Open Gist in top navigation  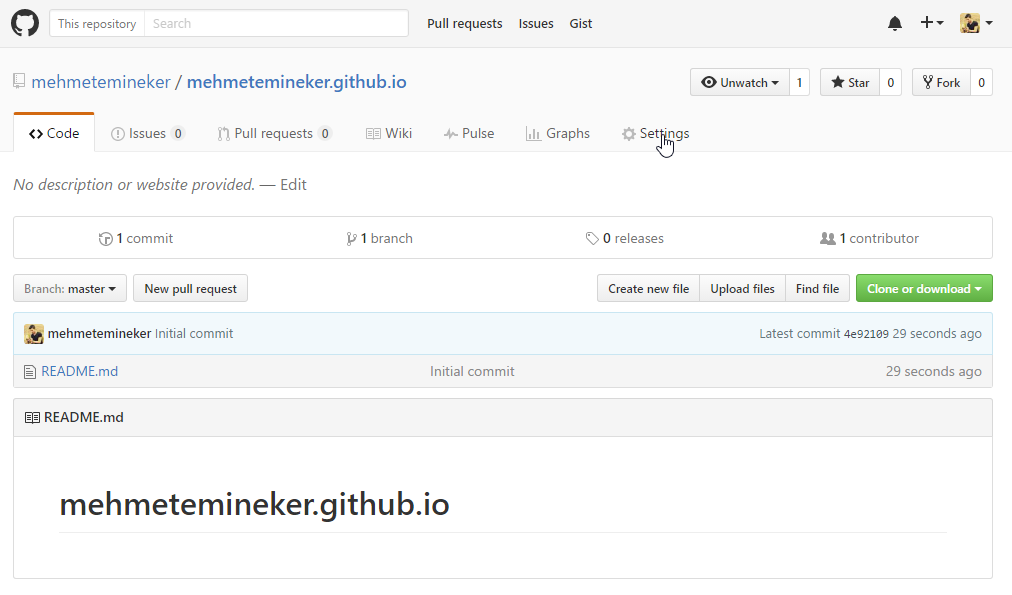pos(580,23)
